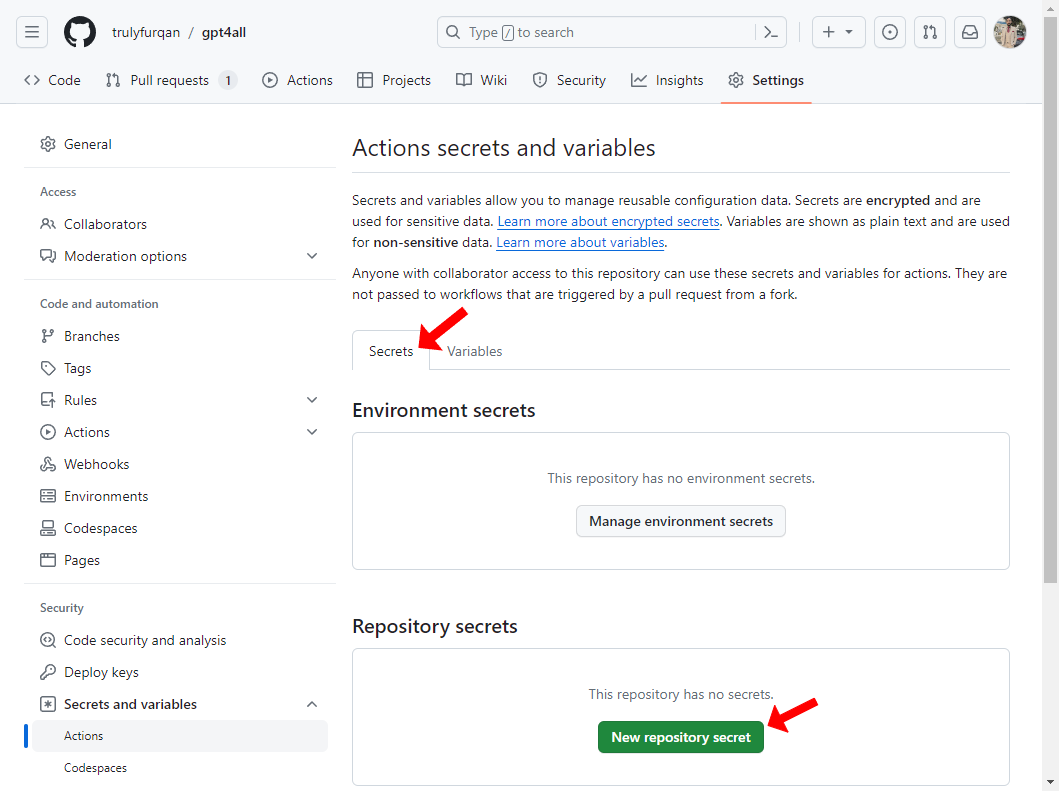The image size is (1059, 791).
Task: Follow Learn more about encrypted secrets link
Action: click(608, 221)
